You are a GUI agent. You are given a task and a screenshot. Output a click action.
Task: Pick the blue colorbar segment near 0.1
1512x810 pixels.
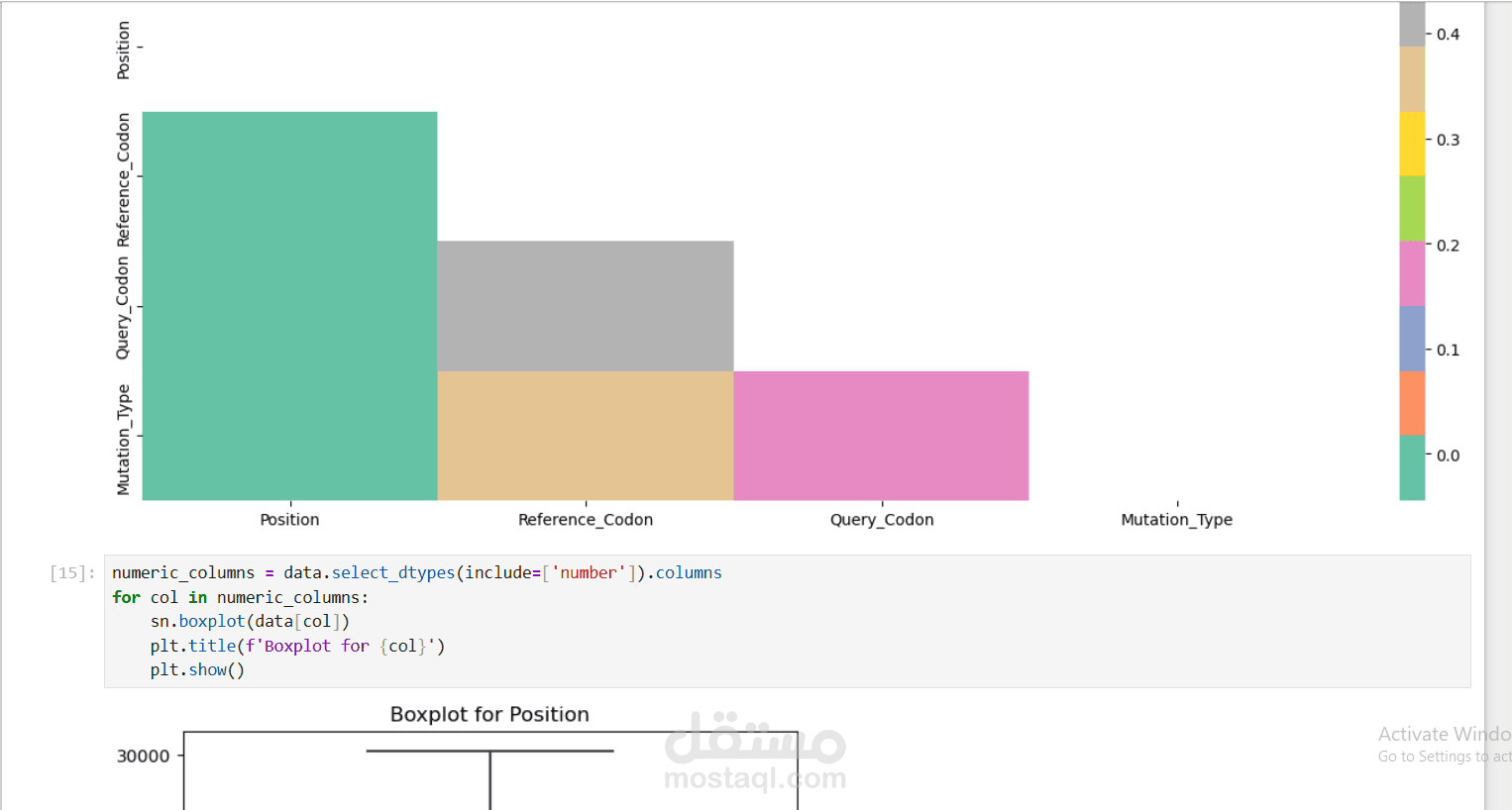tap(1412, 339)
